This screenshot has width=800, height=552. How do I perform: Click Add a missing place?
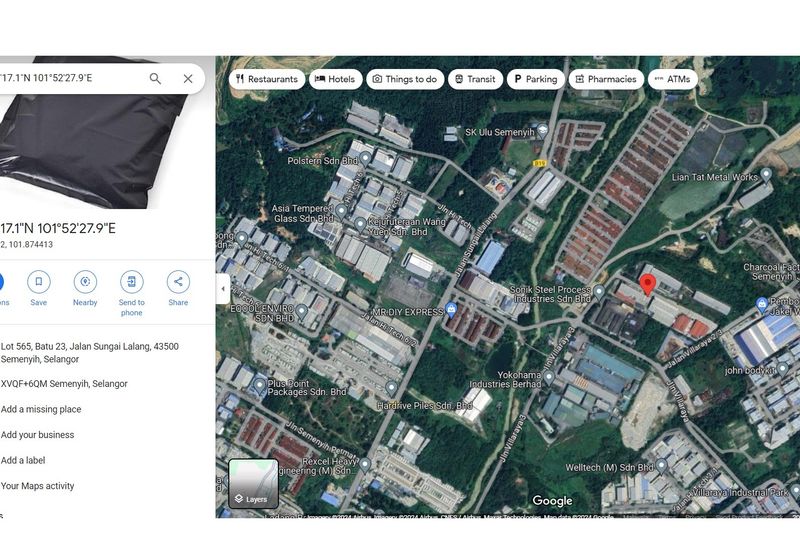(x=41, y=409)
